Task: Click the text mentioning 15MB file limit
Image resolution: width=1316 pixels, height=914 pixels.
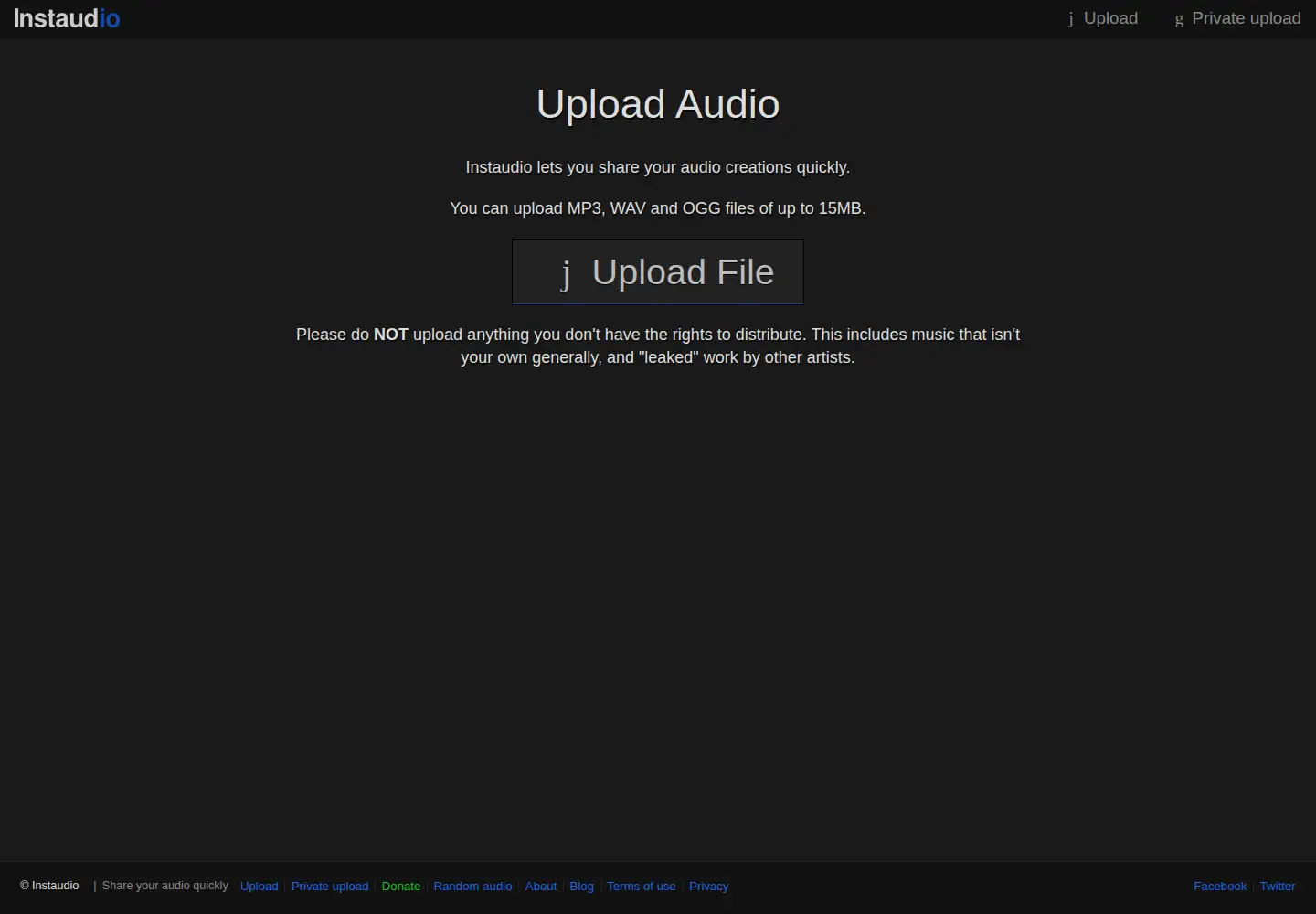Action: [x=658, y=208]
